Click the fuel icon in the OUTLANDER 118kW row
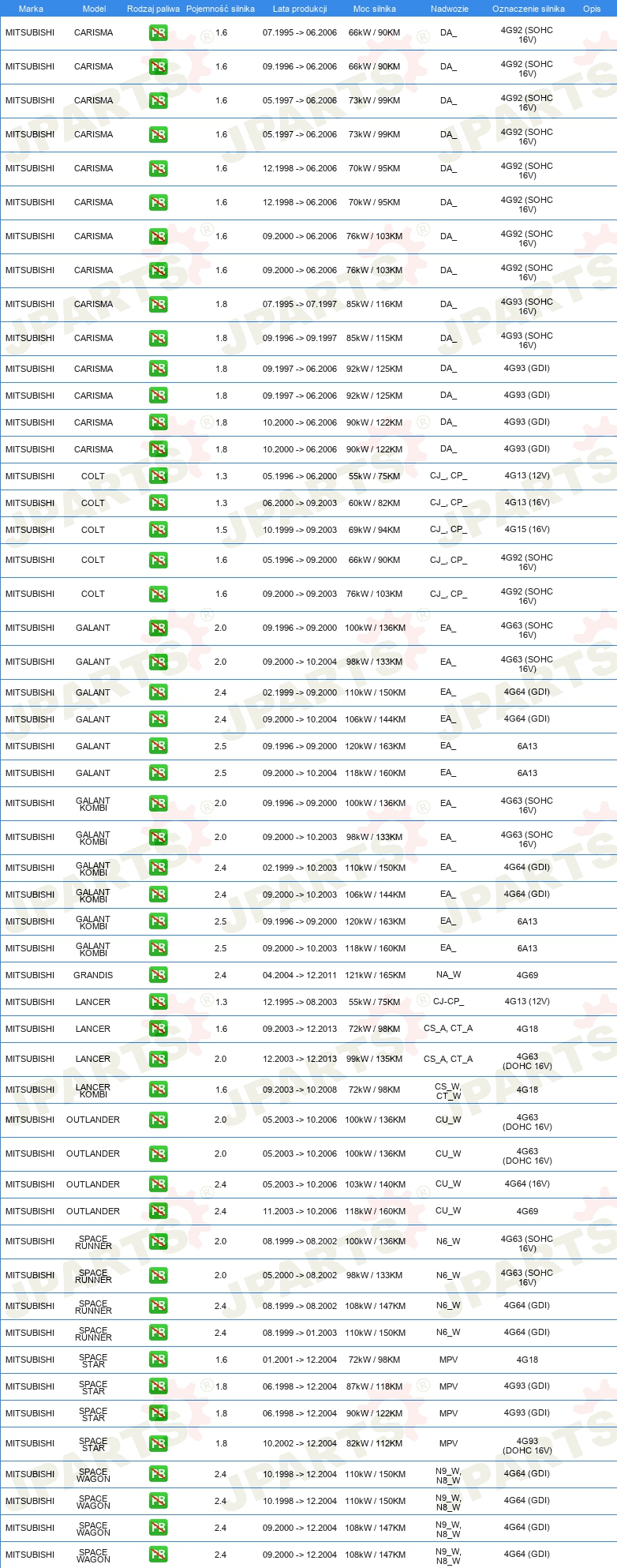Screen dimensions: 617x1568 pyautogui.click(x=158, y=1211)
